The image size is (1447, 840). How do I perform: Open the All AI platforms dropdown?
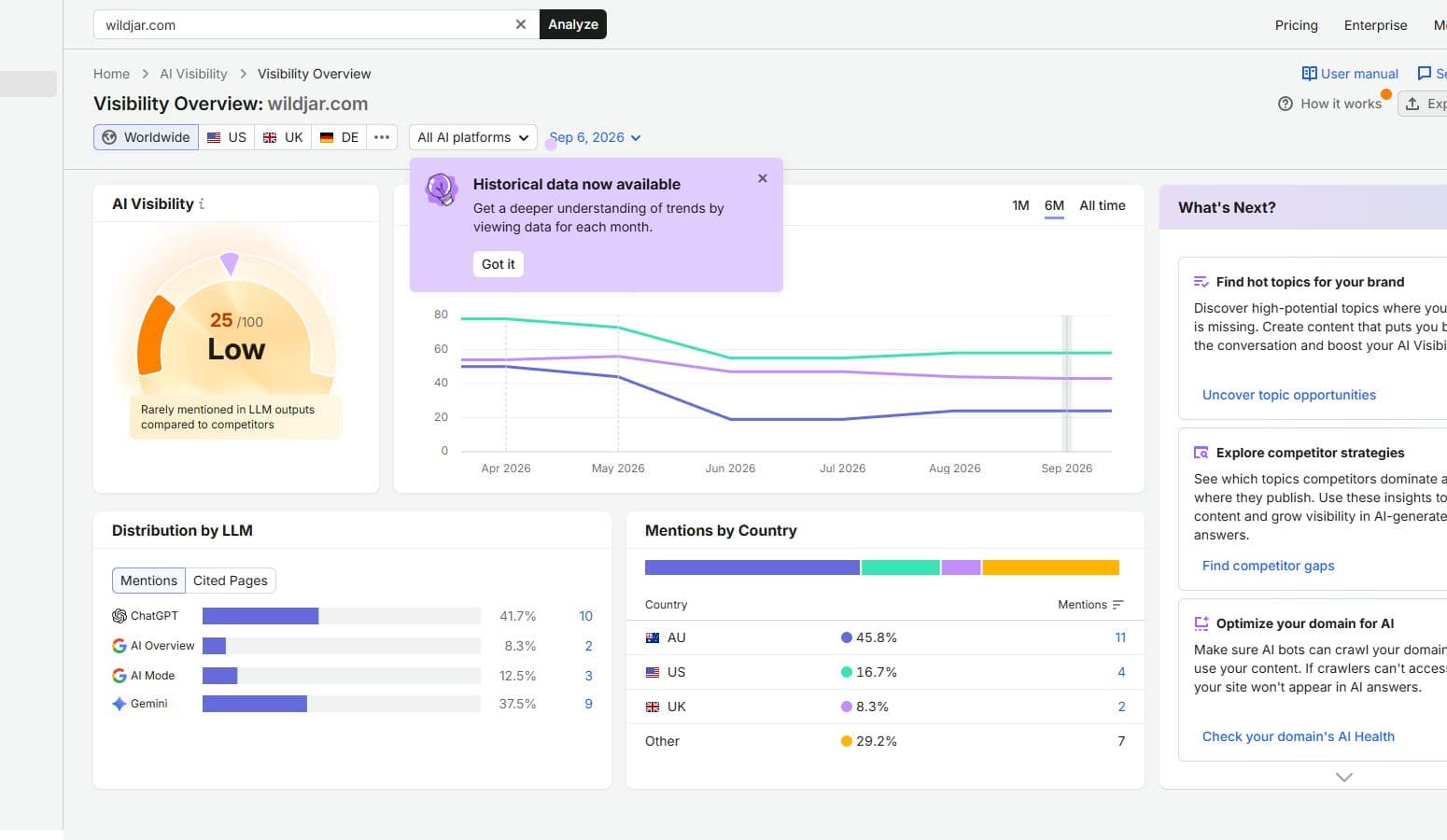473,137
